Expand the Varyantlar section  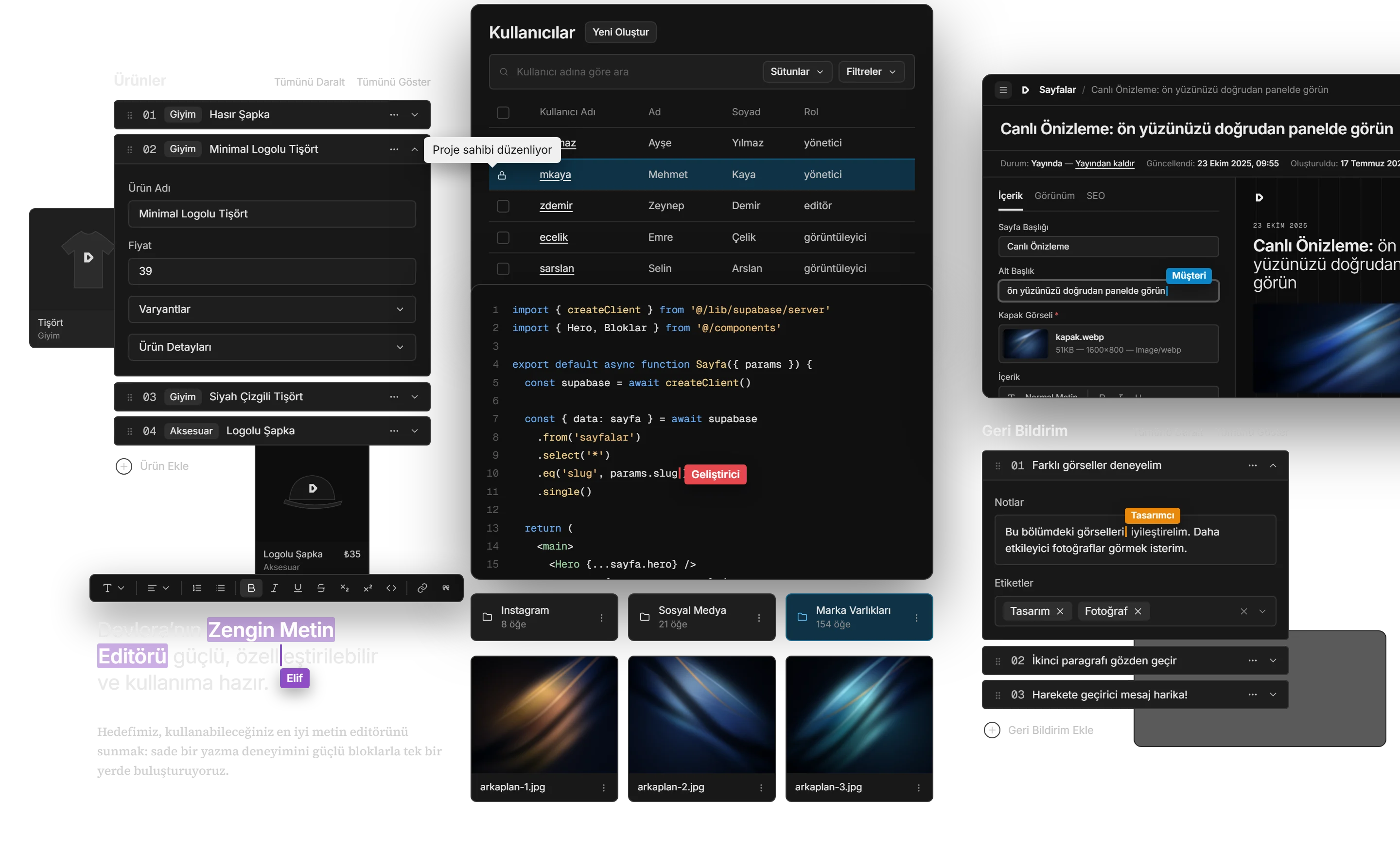pos(272,309)
